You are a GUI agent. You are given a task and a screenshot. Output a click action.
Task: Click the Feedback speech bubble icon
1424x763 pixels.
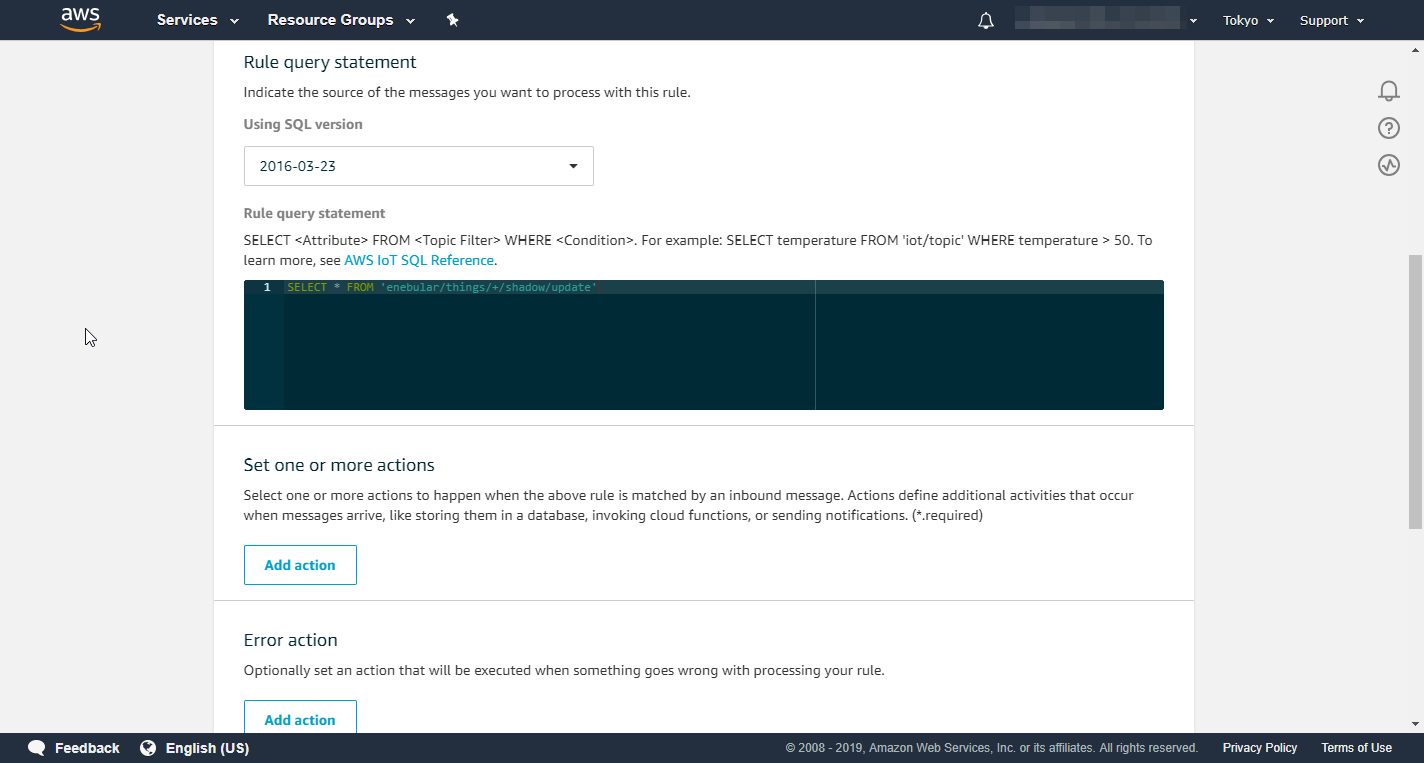click(37, 748)
